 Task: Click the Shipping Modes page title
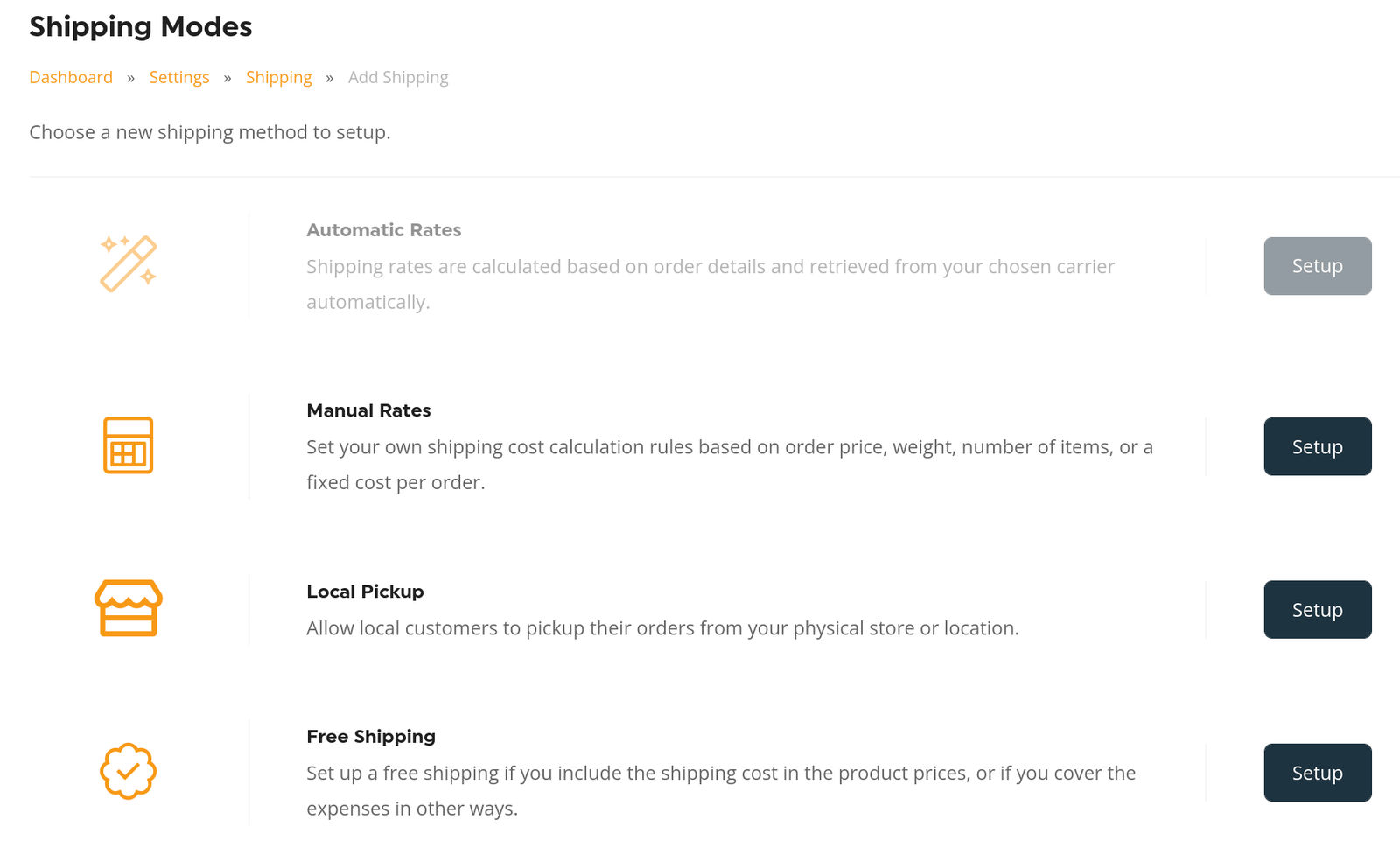click(140, 26)
